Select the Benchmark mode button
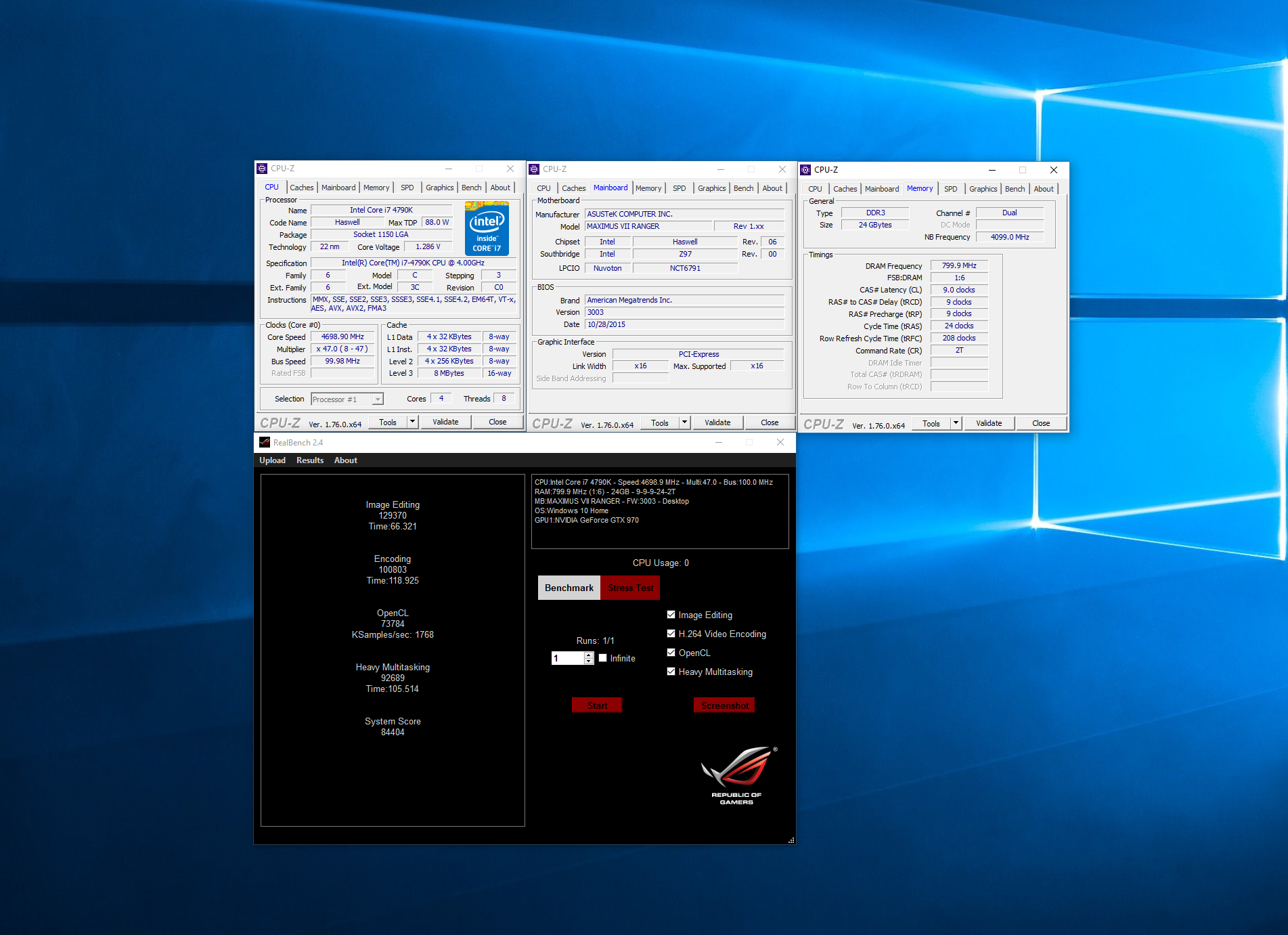This screenshot has height=935, width=1288. [569, 588]
